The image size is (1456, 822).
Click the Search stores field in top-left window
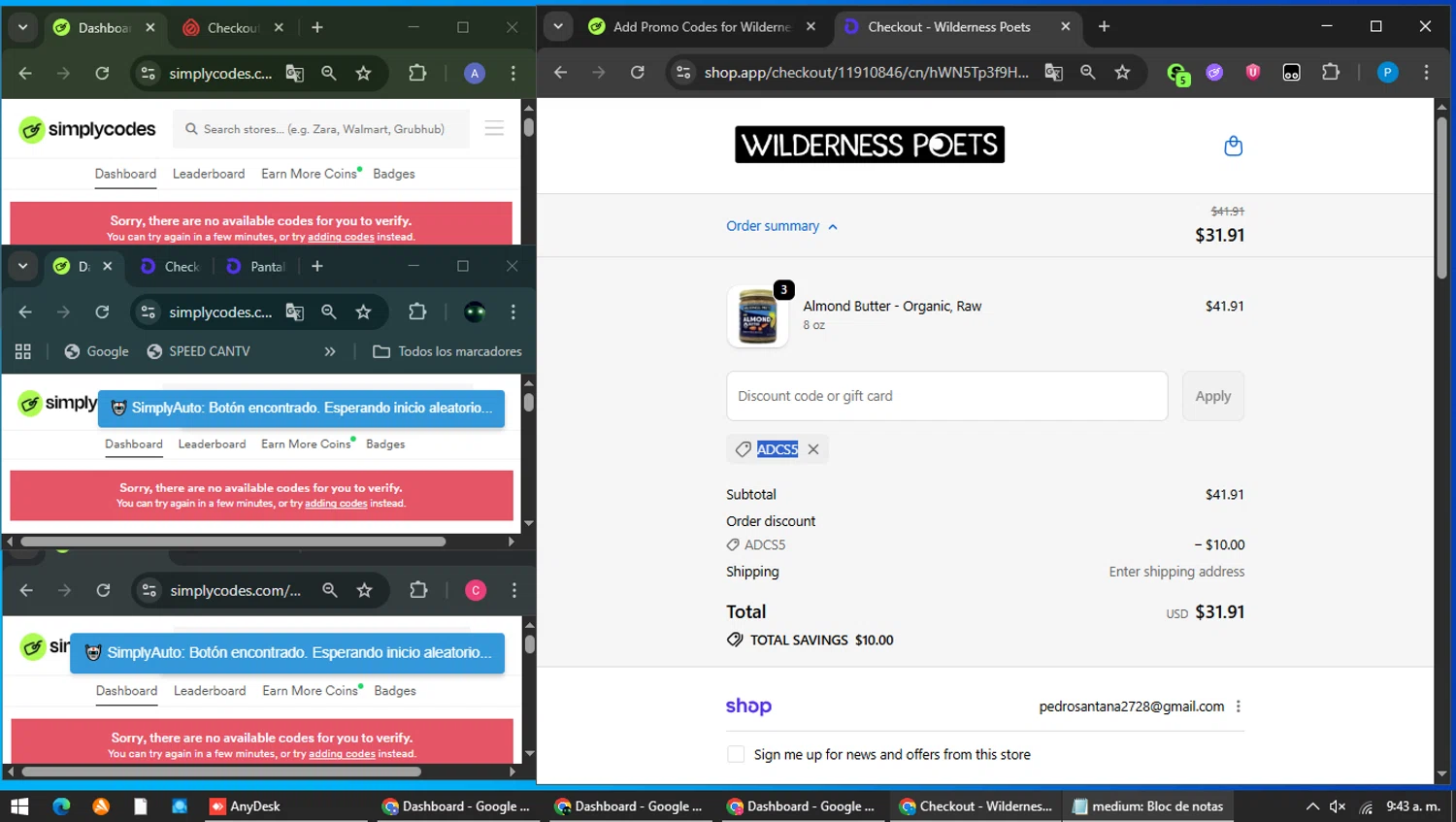tap(321, 129)
